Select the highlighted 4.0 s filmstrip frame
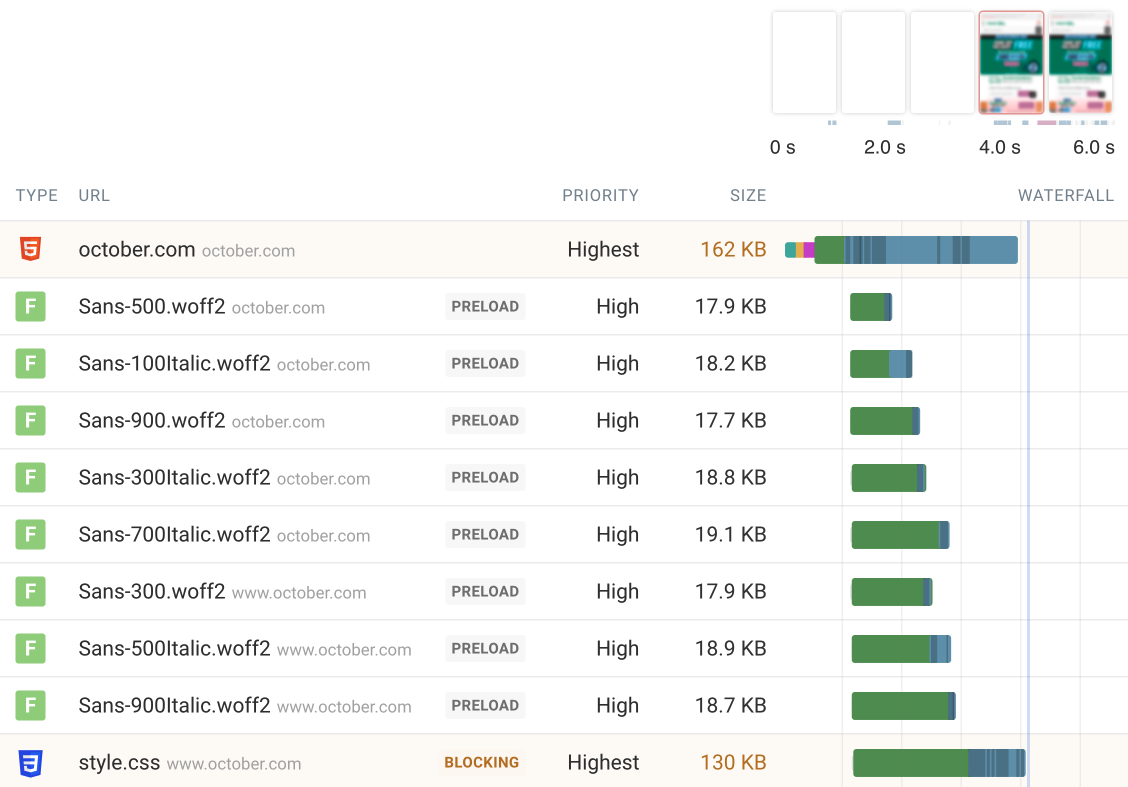This screenshot has height=787, width=1128. coord(1011,63)
